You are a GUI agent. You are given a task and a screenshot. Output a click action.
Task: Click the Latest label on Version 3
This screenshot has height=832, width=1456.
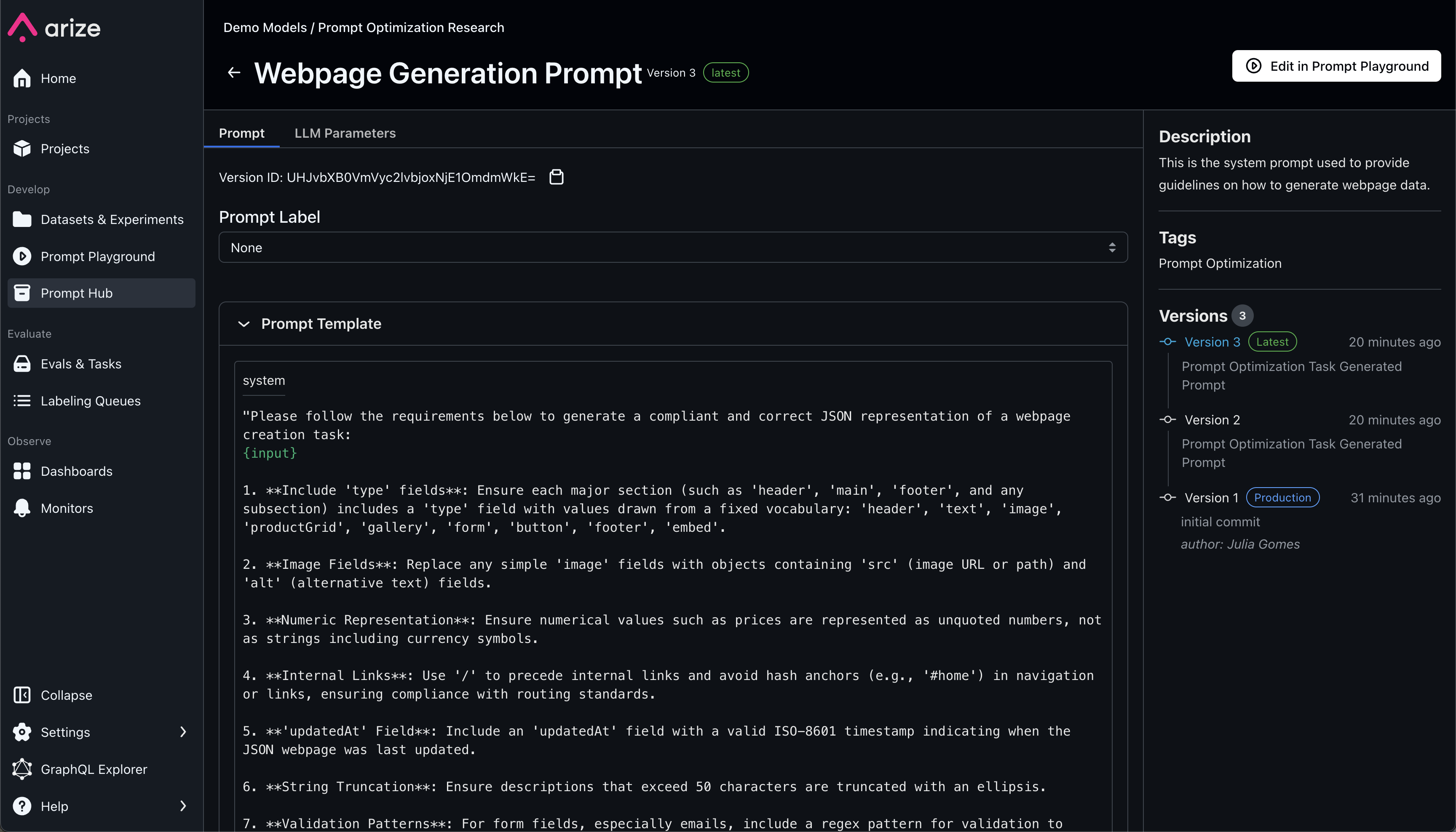tap(1272, 342)
